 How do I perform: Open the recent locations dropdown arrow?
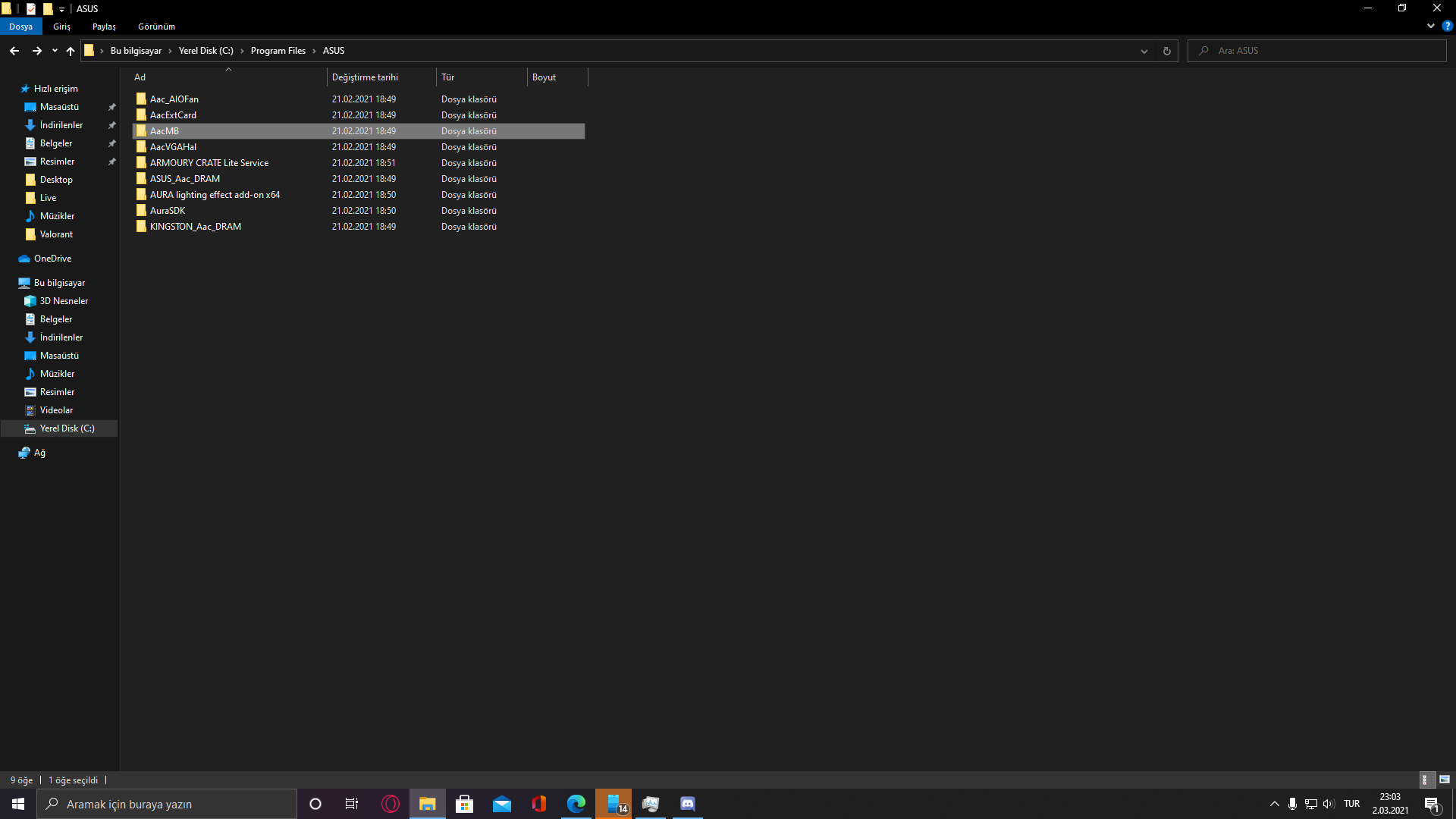click(x=55, y=51)
